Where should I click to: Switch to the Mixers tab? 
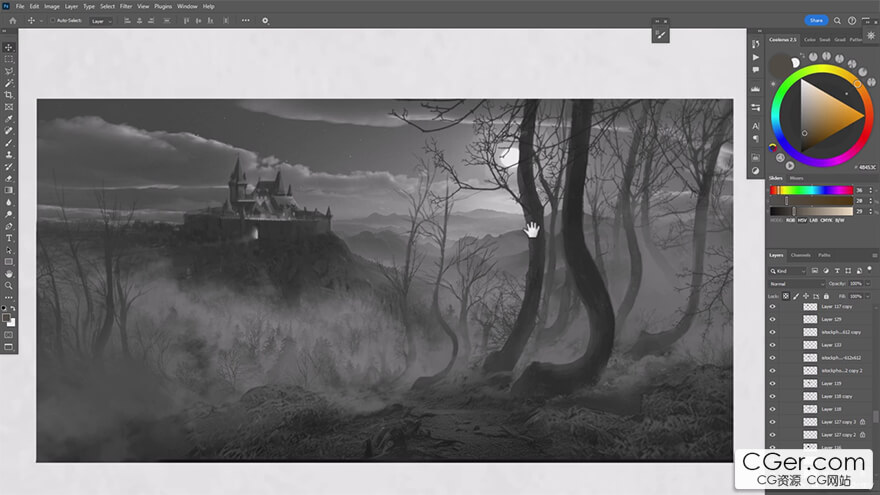pos(796,178)
